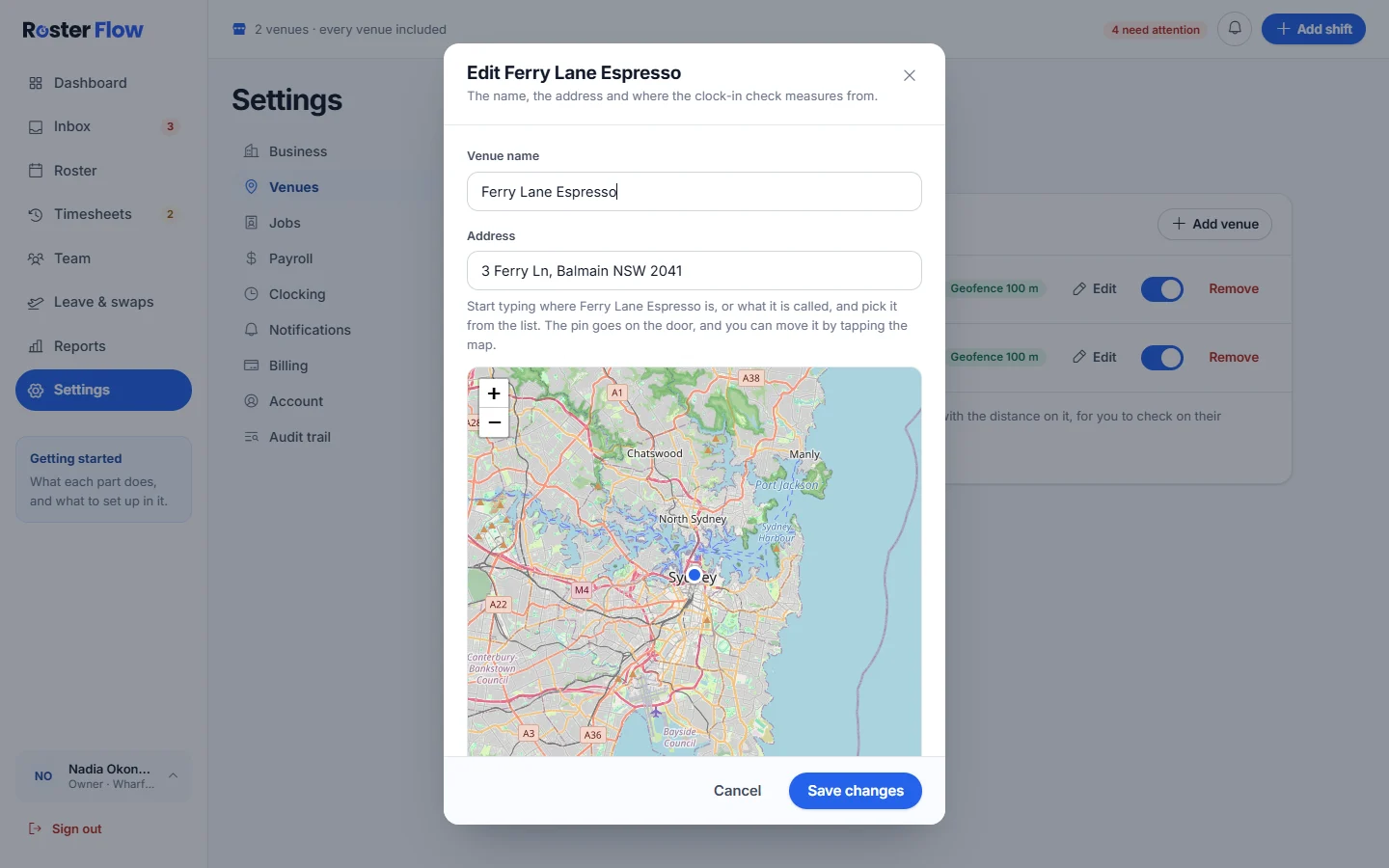1389x868 pixels.
Task: Click the Audit trail icon
Action: tap(251, 437)
